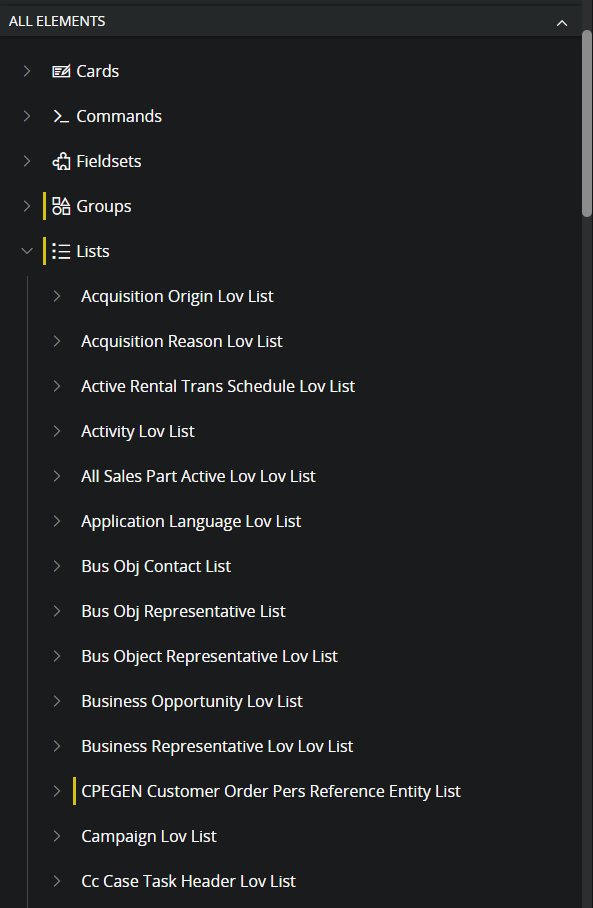Click the vertical scrollbar thumb
The image size is (593, 908).
(587, 123)
